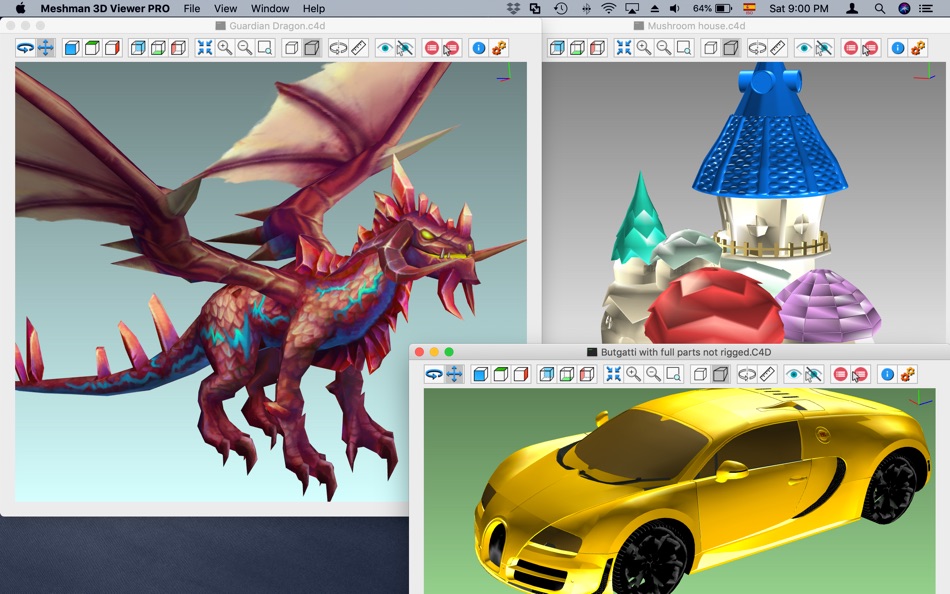Open model information in the Bugatti window
The image size is (950, 594).
click(887, 374)
